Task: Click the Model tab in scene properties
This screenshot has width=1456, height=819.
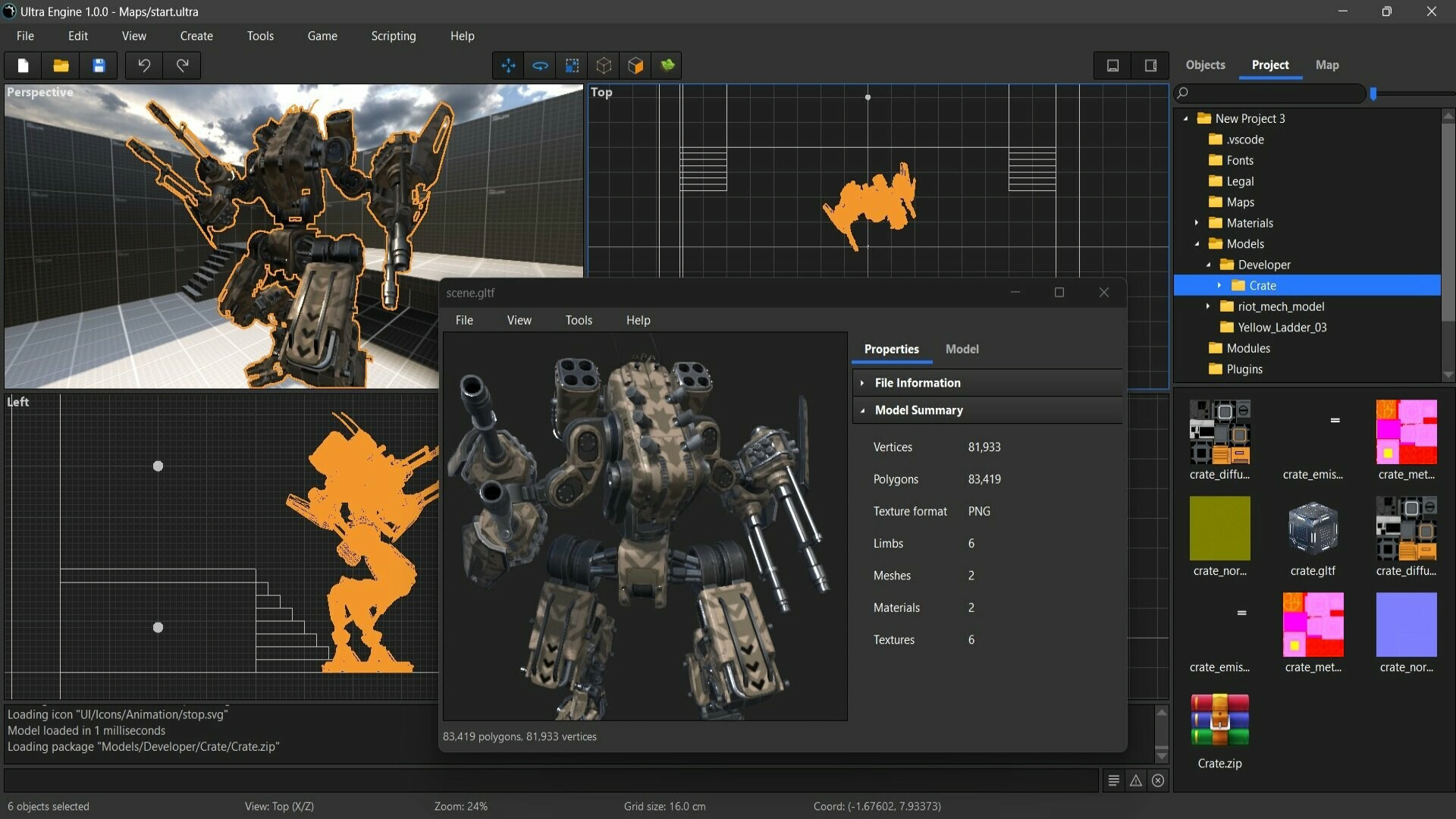Action: pos(960,348)
